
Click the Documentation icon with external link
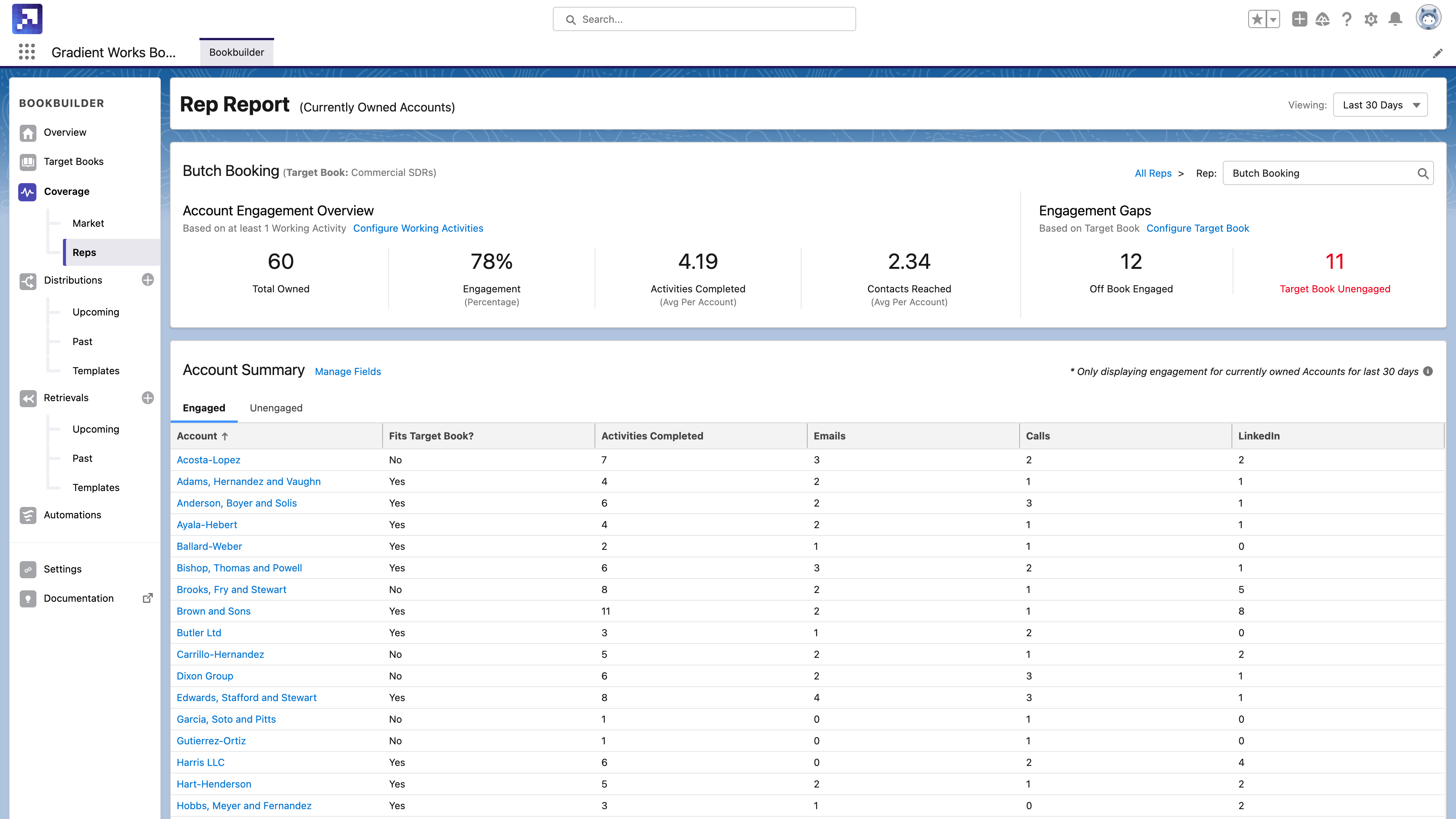(x=148, y=598)
